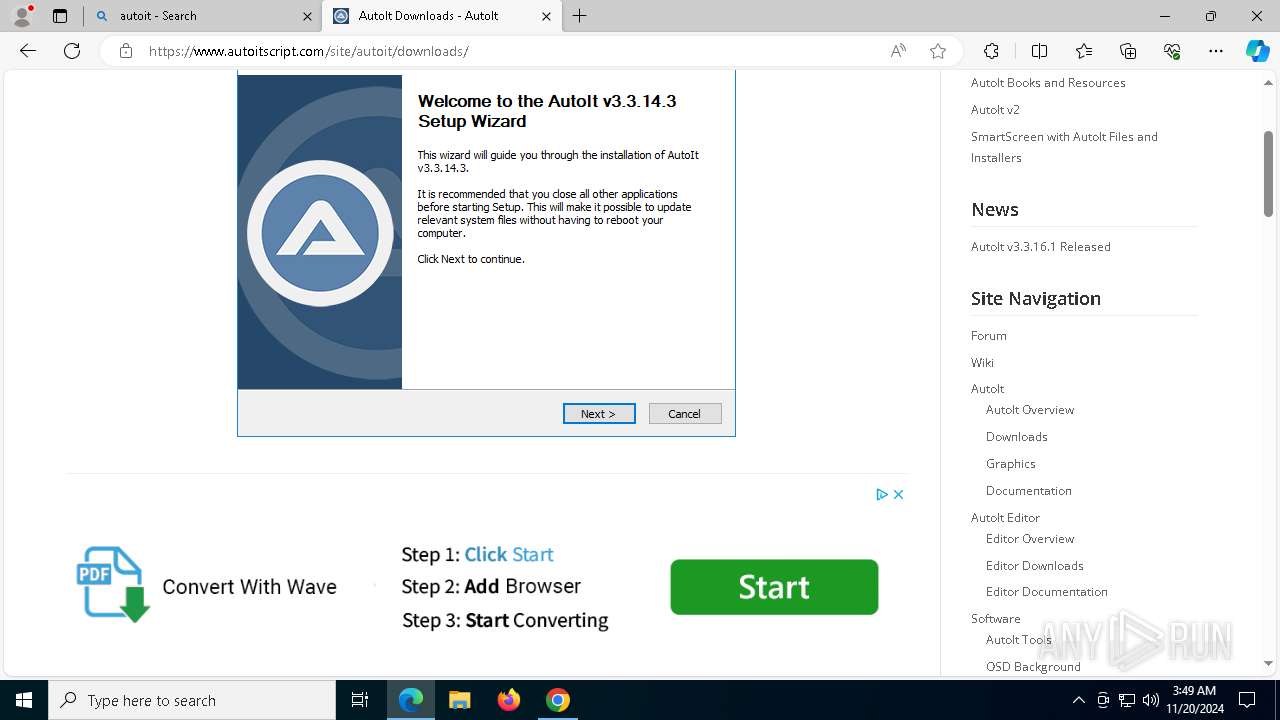Refresh the AutoIt Downloads page
The width and height of the screenshot is (1280, 720).
coord(72,51)
